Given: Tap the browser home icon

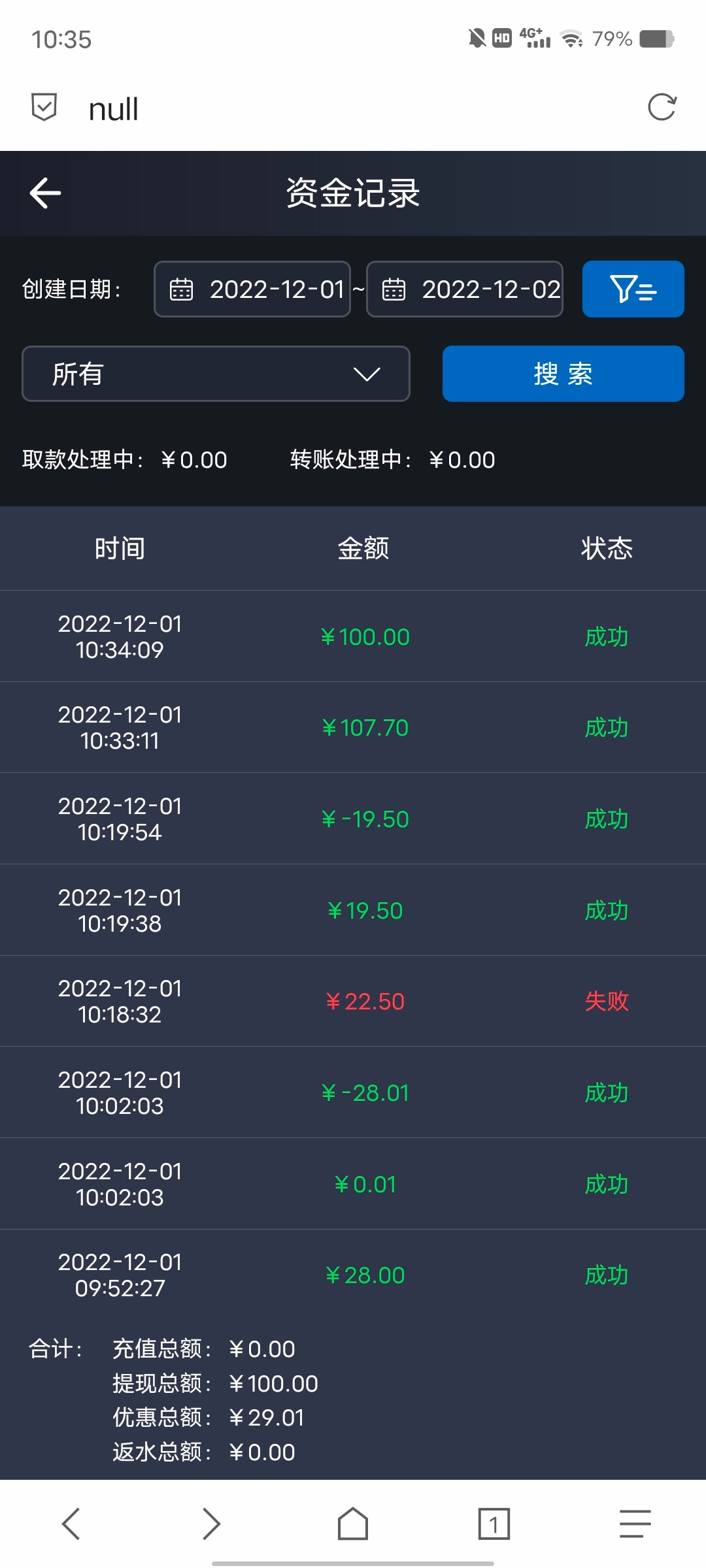Looking at the screenshot, I should coord(353,1524).
